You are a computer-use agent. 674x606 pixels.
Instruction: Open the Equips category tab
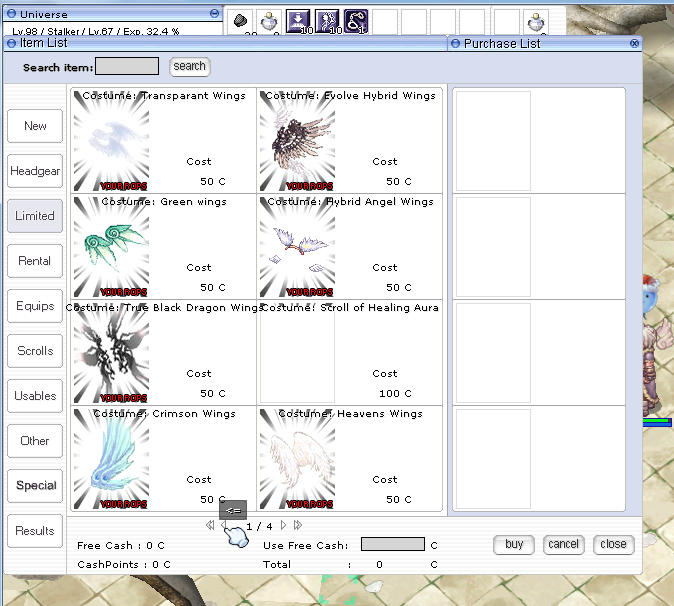click(35, 306)
